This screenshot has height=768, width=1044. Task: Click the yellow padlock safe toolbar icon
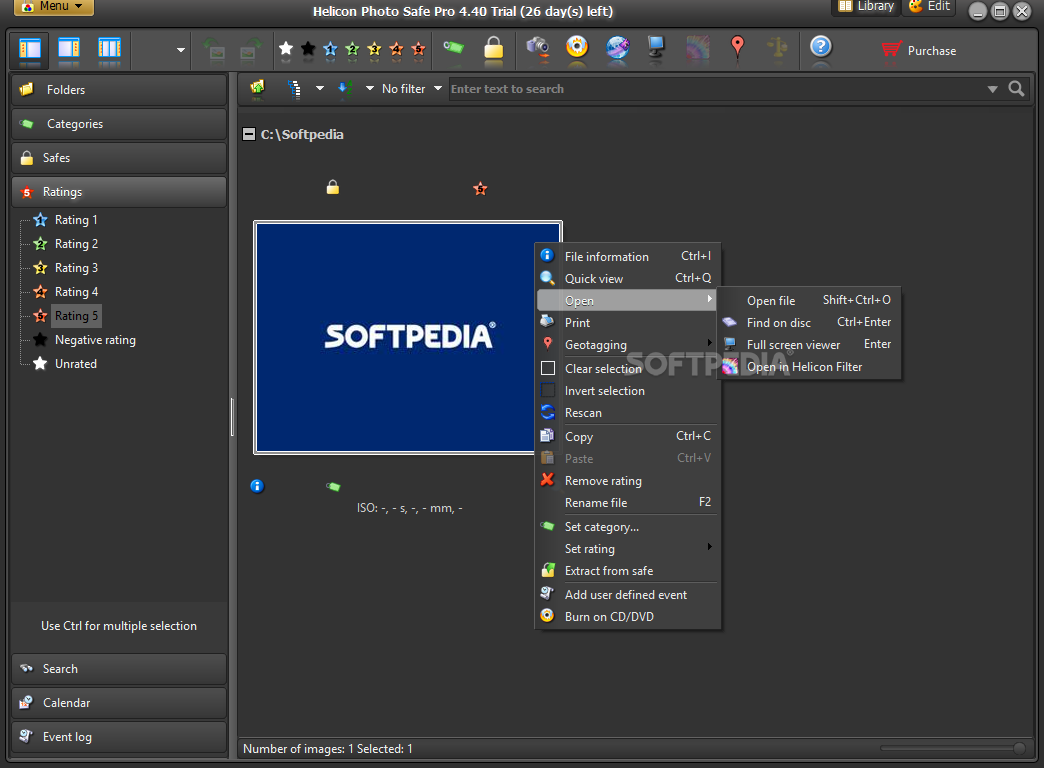[493, 48]
